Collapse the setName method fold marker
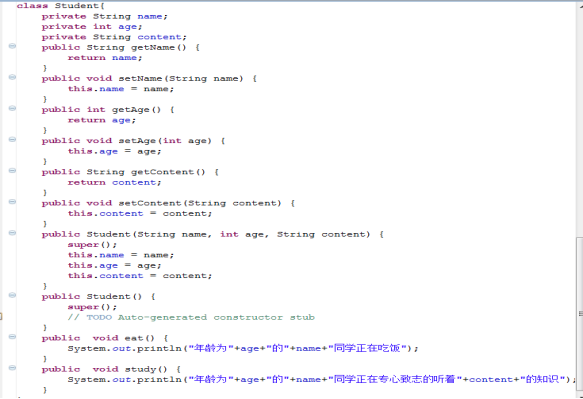The image size is (583, 399). click(12, 77)
